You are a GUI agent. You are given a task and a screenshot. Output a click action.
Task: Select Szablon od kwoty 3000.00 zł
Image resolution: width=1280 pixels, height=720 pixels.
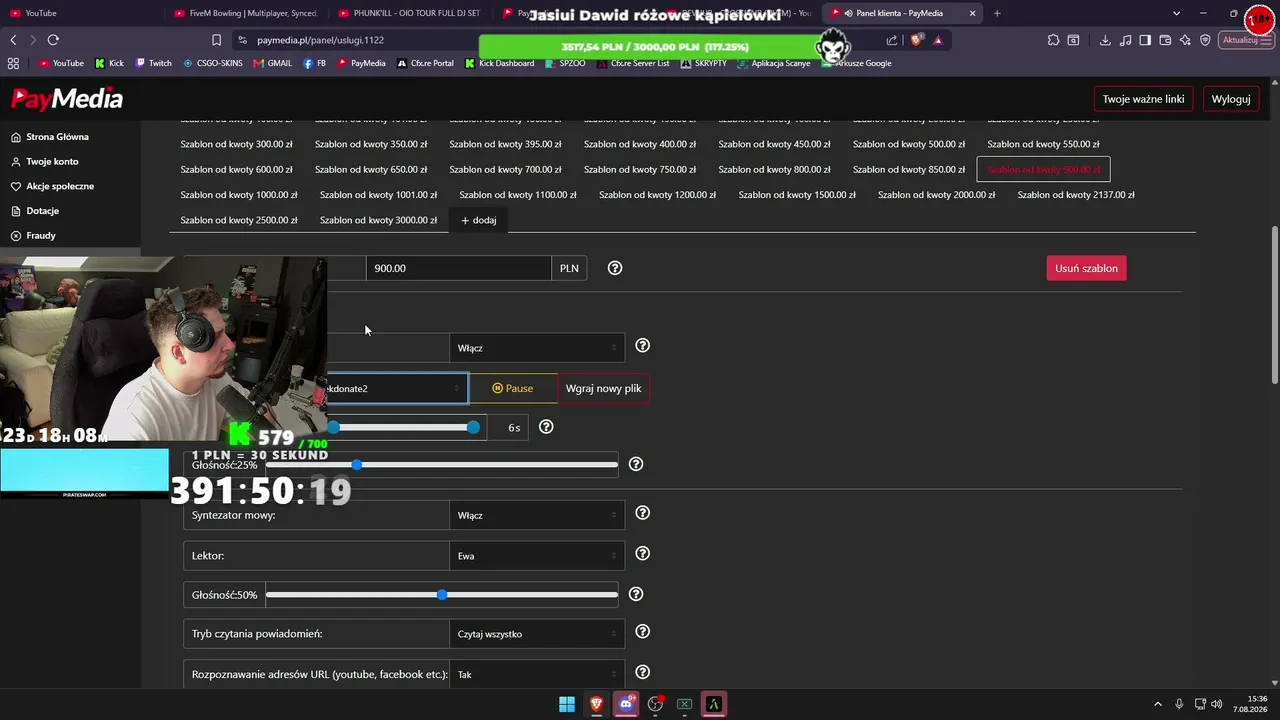click(x=378, y=220)
